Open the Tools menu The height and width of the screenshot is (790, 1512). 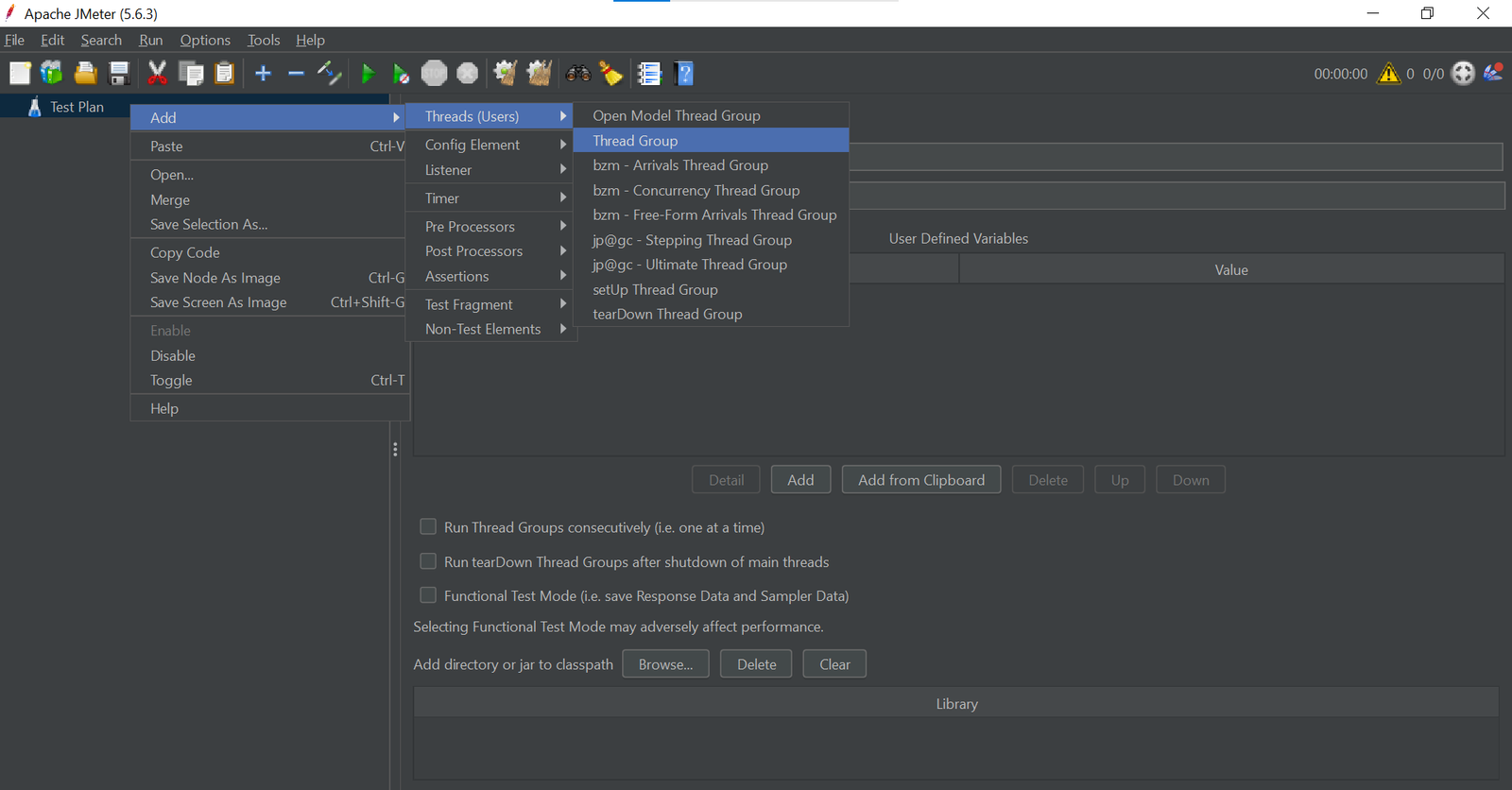click(264, 40)
